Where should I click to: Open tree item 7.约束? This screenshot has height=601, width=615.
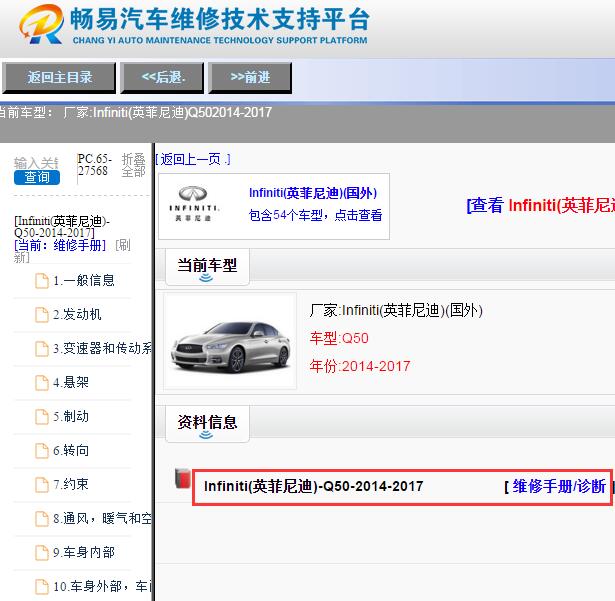tap(71, 484)
